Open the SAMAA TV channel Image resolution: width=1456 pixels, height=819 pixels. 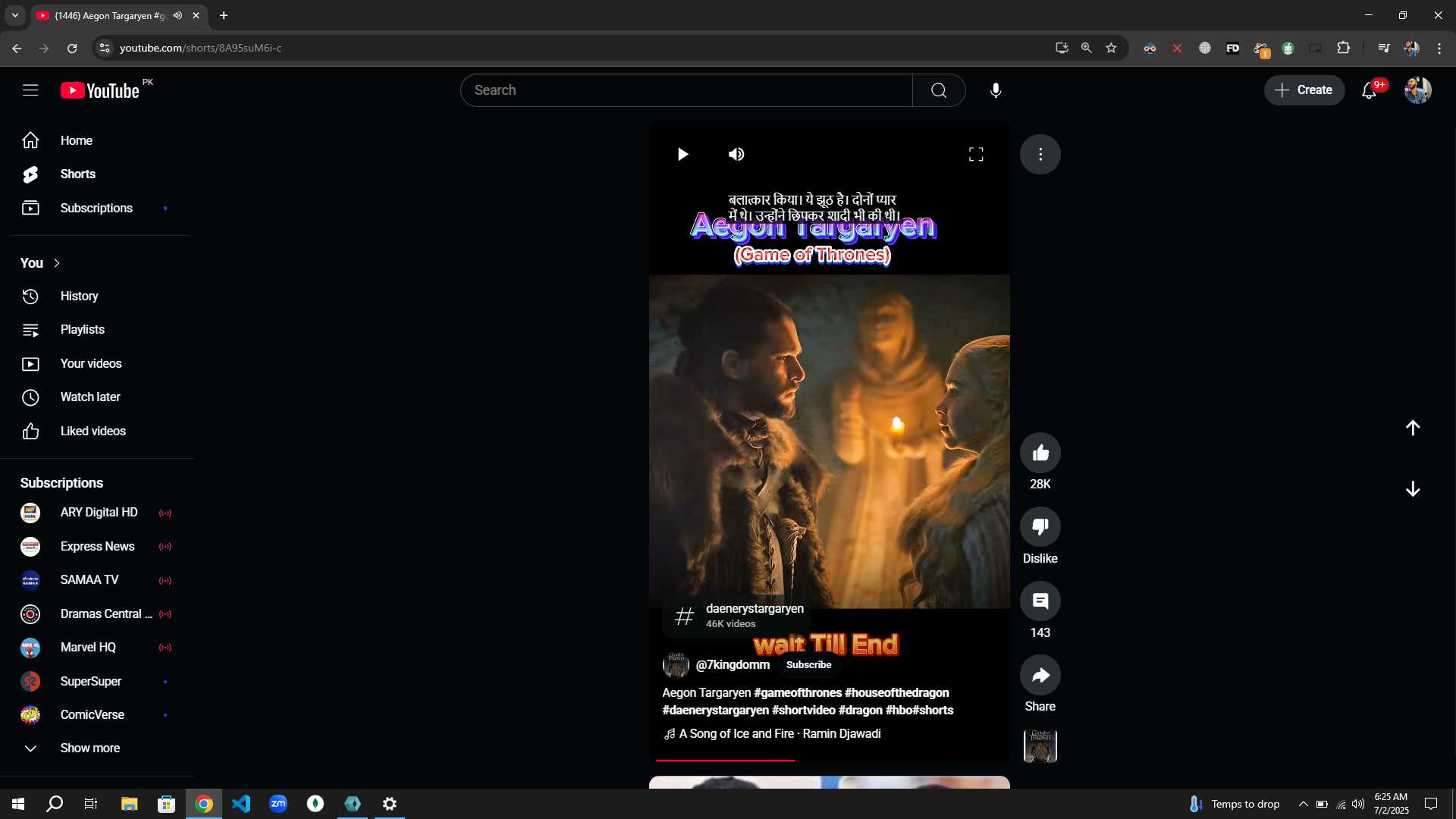[x=97, y=580]
